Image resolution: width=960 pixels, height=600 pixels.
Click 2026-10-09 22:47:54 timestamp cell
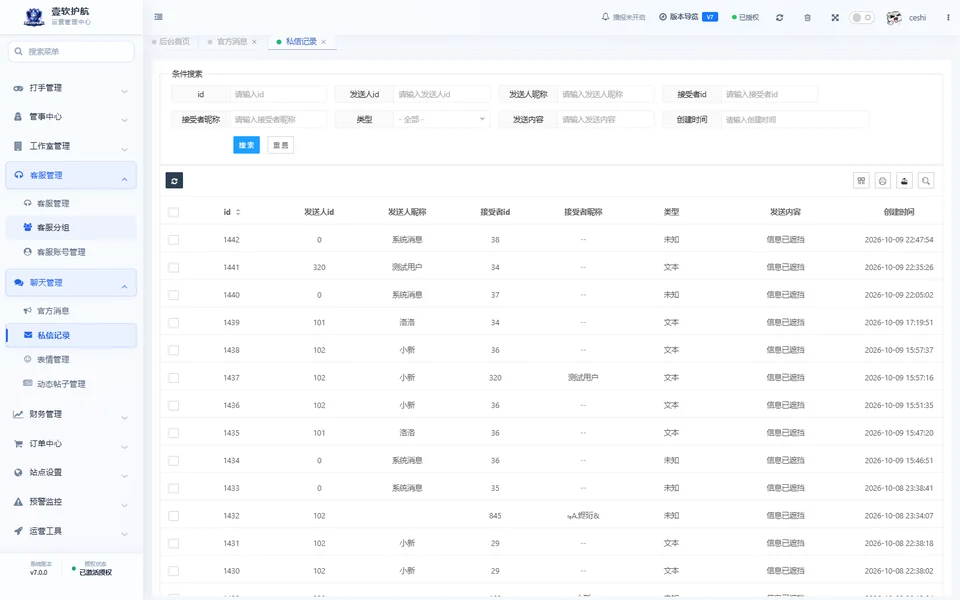click(899, 240)
